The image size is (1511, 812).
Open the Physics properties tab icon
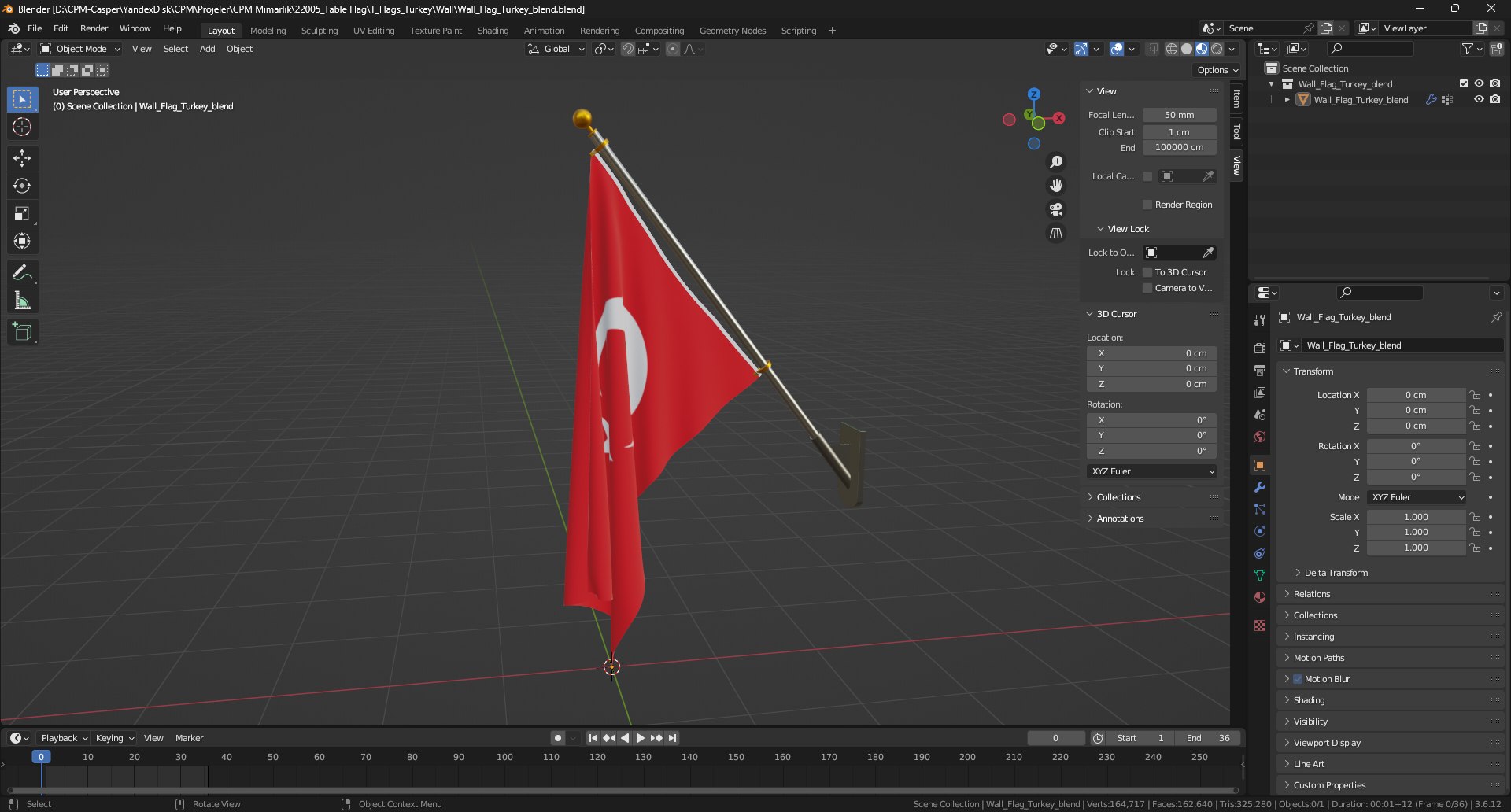pyautogui.click(x=1260, y=531)
